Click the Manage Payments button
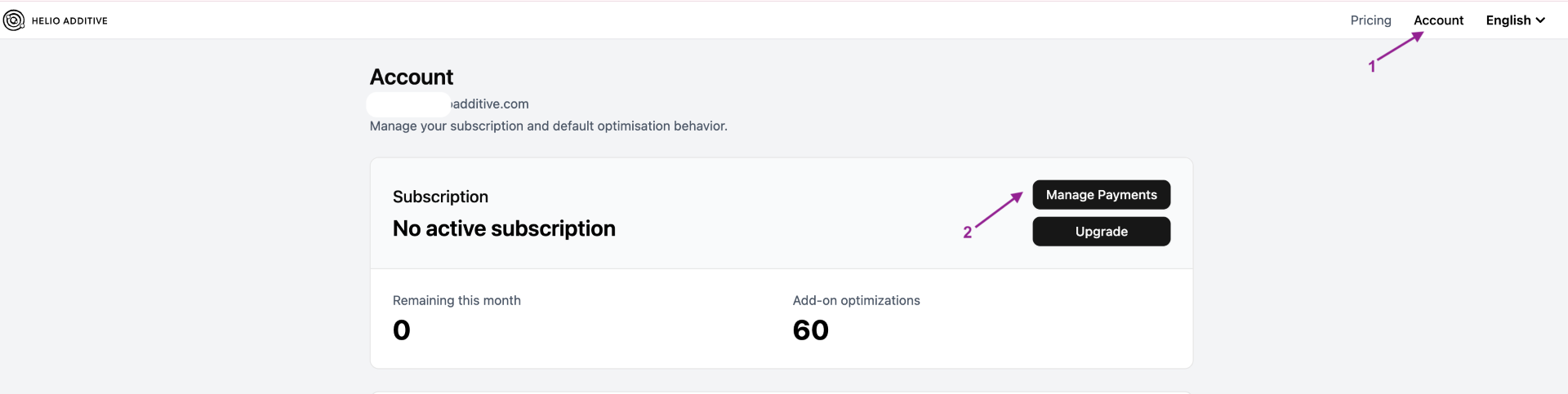Viewport: 1568px width, 394px height. (1101, 195)
